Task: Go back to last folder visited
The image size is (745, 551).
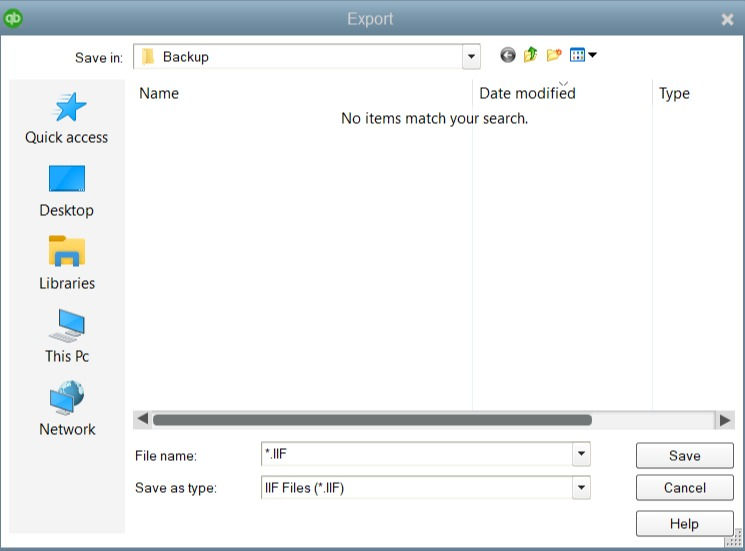Action: tap(507, 55)
